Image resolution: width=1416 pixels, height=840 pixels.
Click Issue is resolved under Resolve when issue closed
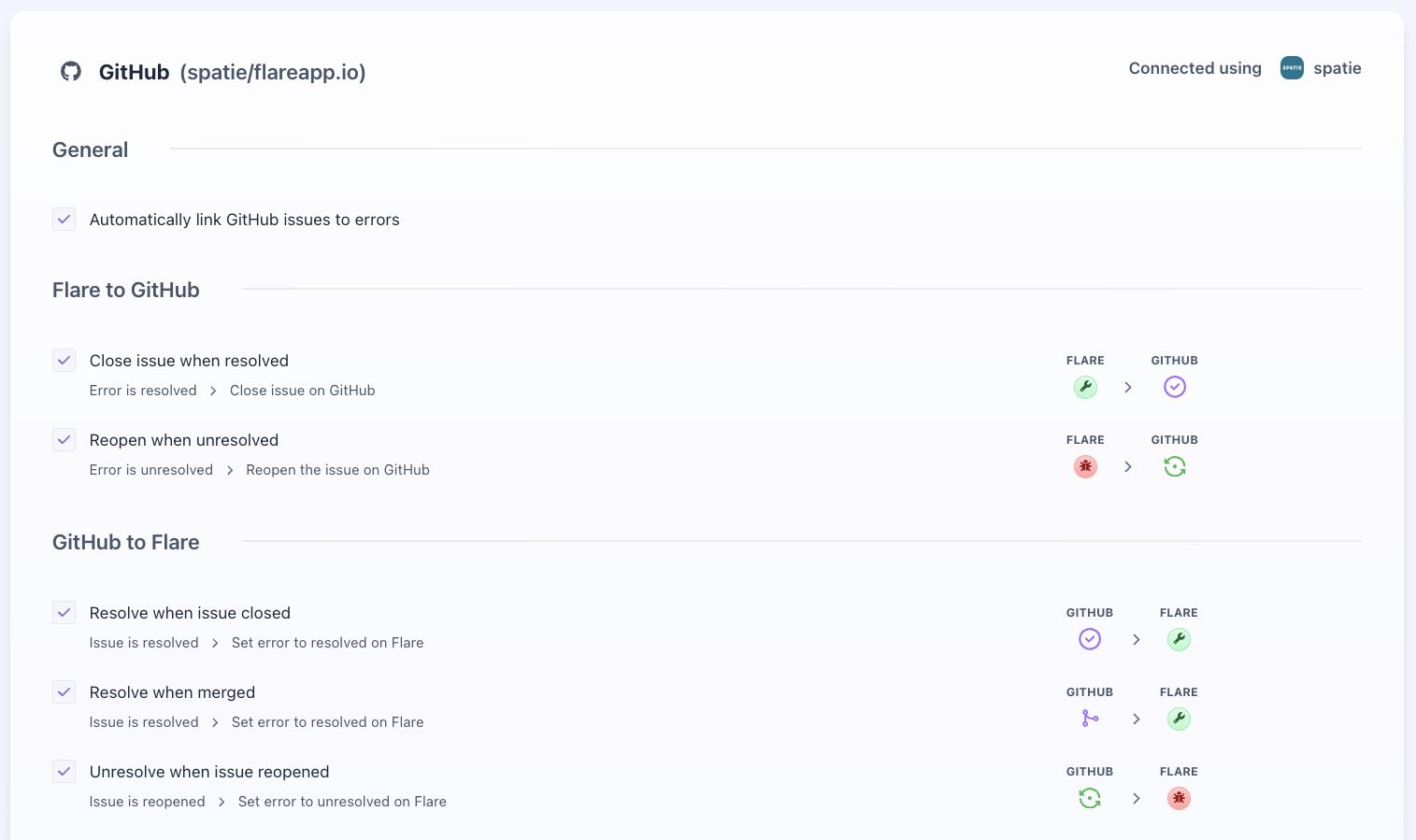tap(144, 643)
